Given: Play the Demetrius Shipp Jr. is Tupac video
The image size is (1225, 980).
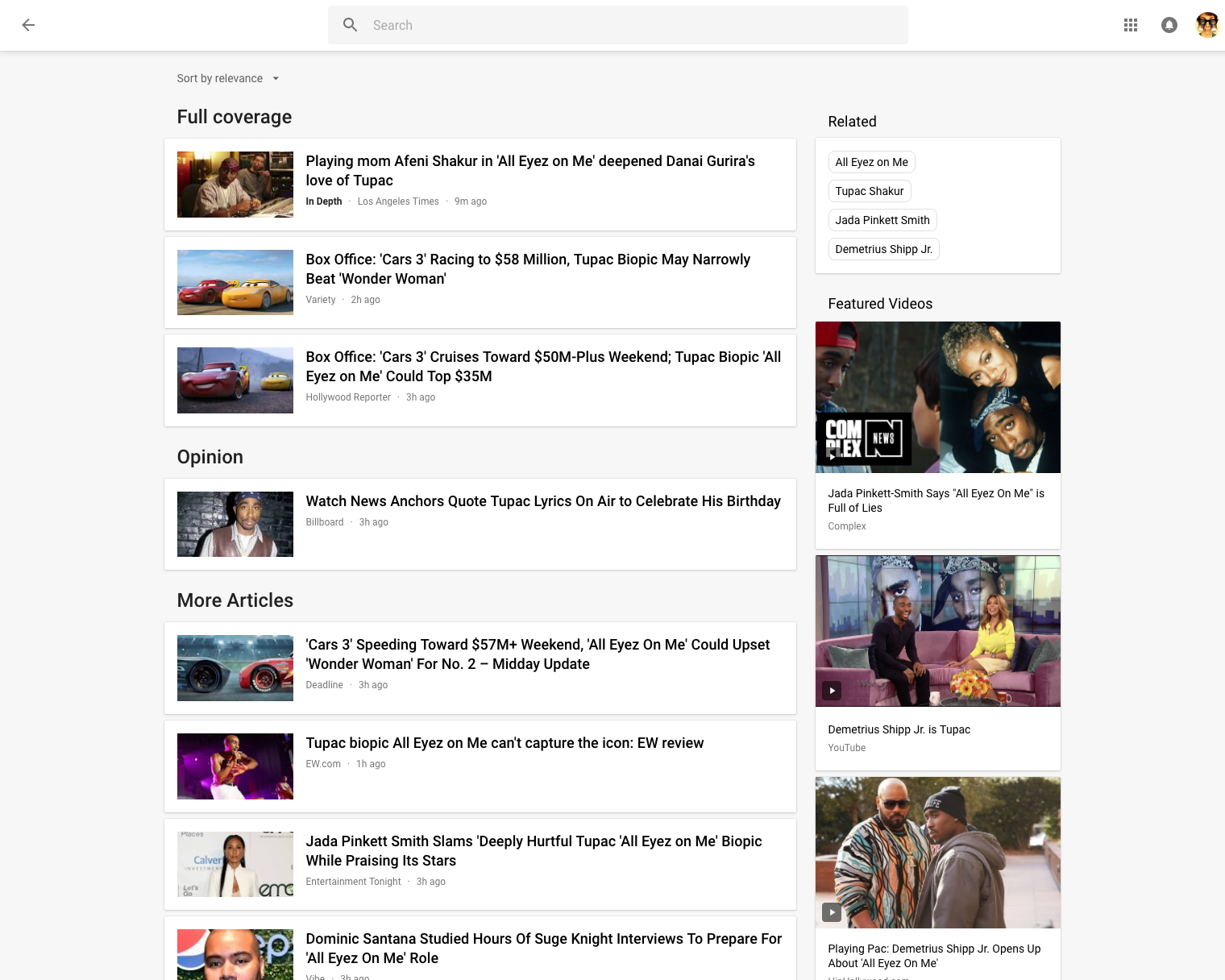Looking at the screenshot, I should 937,631.
